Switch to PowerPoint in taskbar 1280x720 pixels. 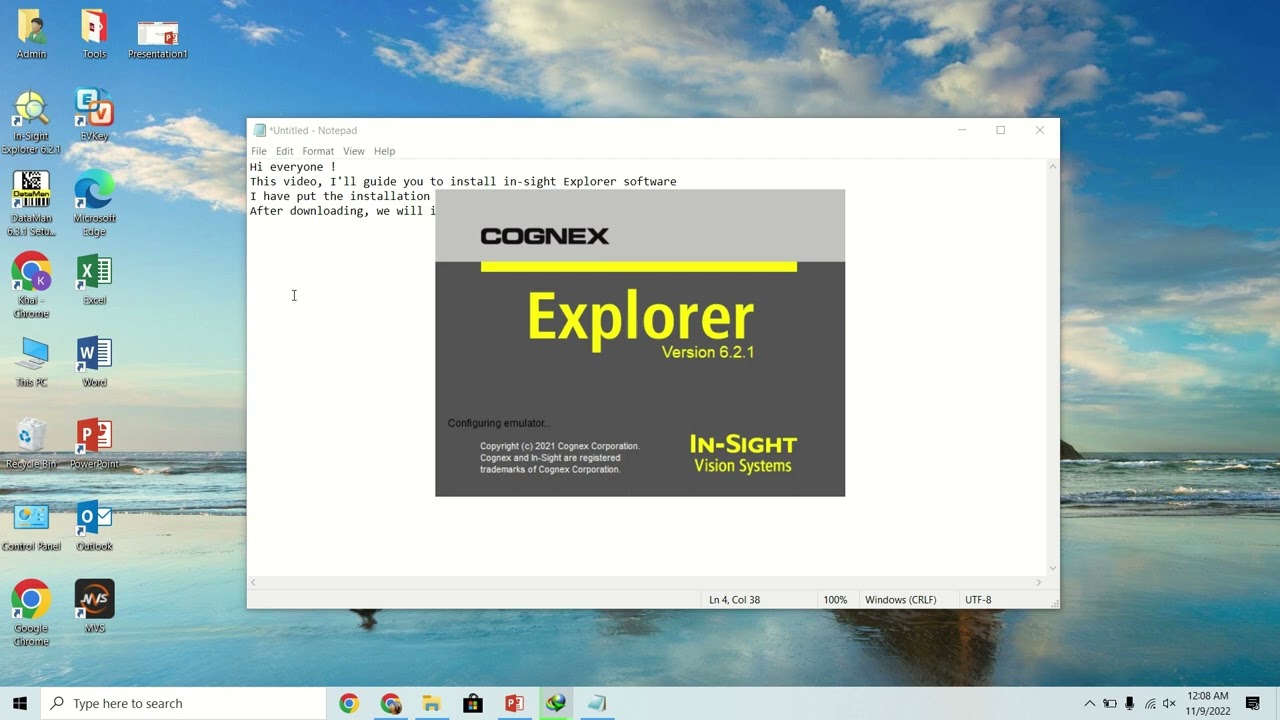(514, 703)
